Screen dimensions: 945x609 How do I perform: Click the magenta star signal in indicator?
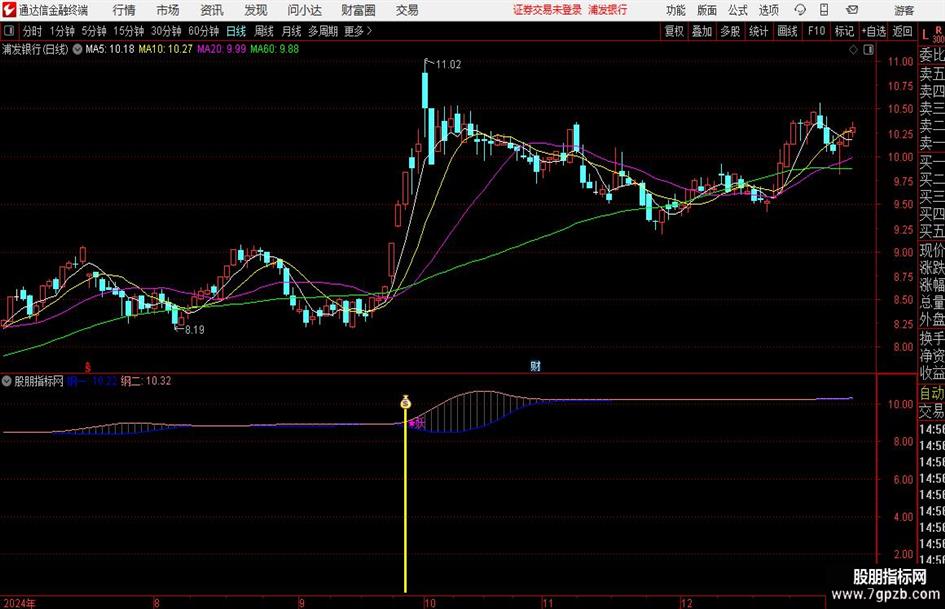coord(412,423)
